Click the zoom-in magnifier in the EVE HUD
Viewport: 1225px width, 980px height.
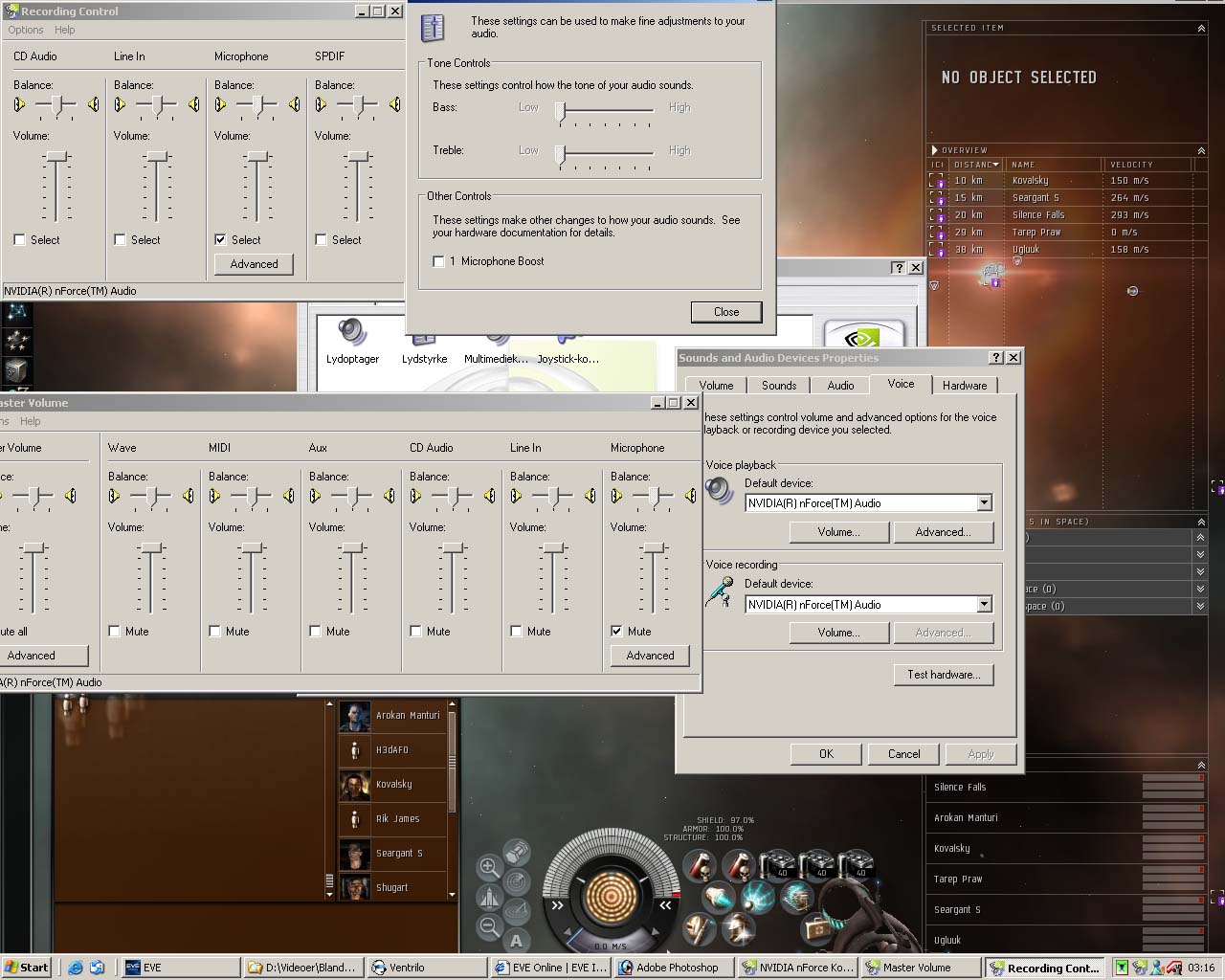point(489,868)
